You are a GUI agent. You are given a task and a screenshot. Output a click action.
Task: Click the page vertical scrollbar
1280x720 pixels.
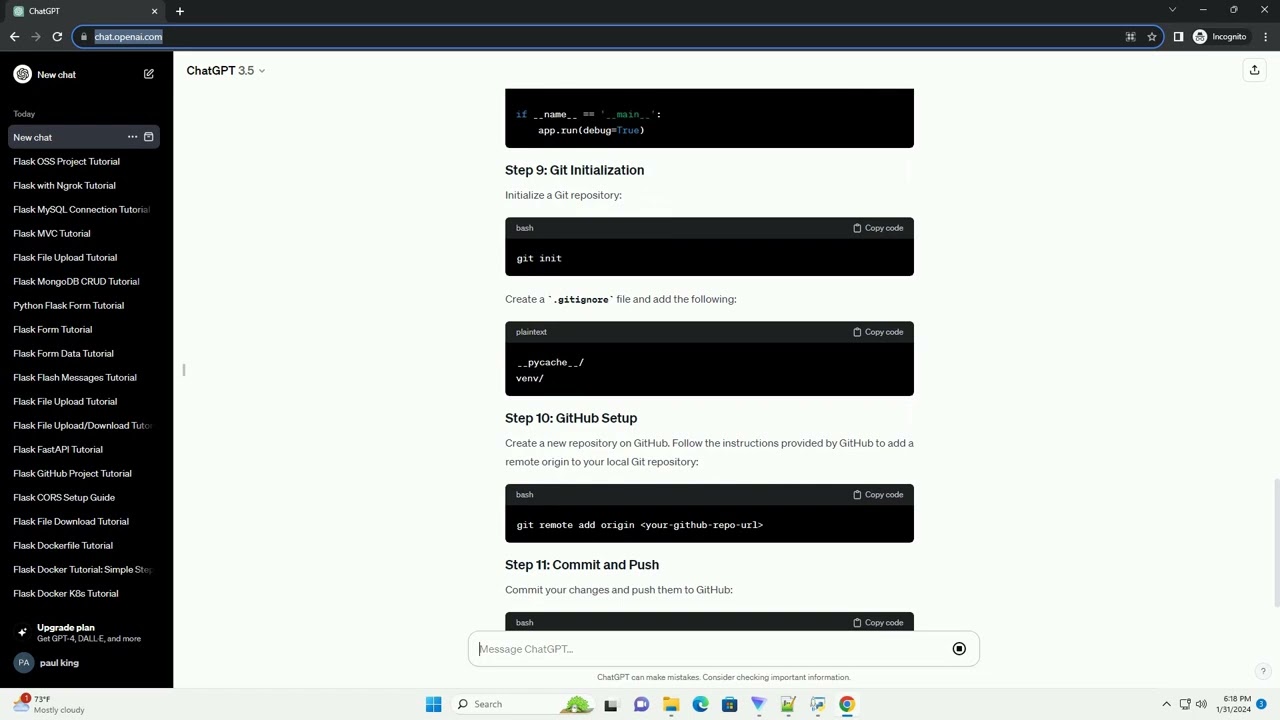click(x=1275, y=543)
